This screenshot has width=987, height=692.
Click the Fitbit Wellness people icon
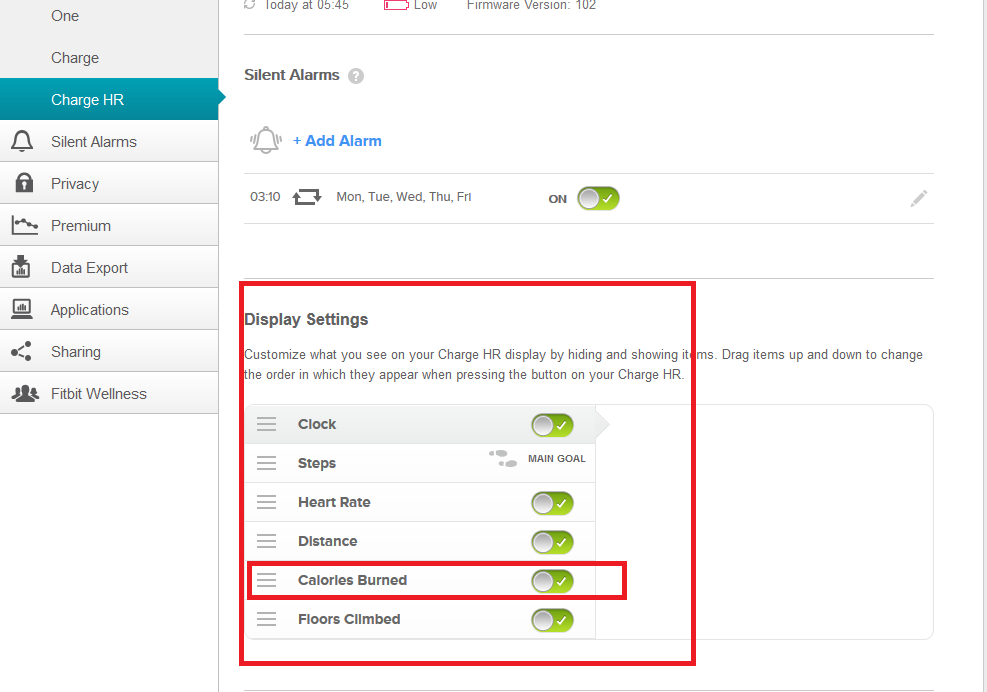tap(25, 394)
